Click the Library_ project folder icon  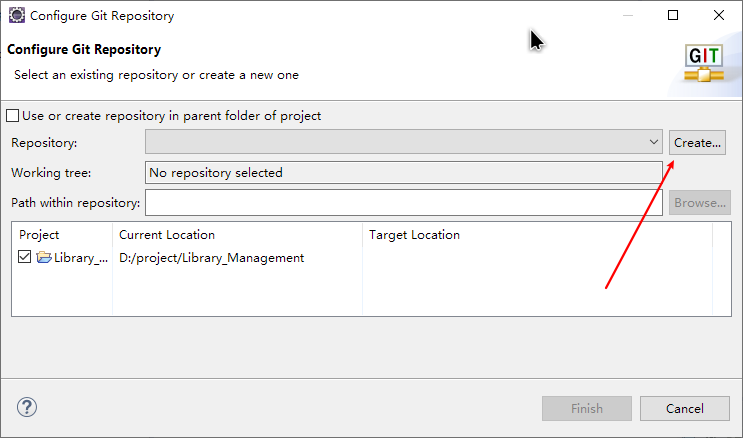click(44, 257)
